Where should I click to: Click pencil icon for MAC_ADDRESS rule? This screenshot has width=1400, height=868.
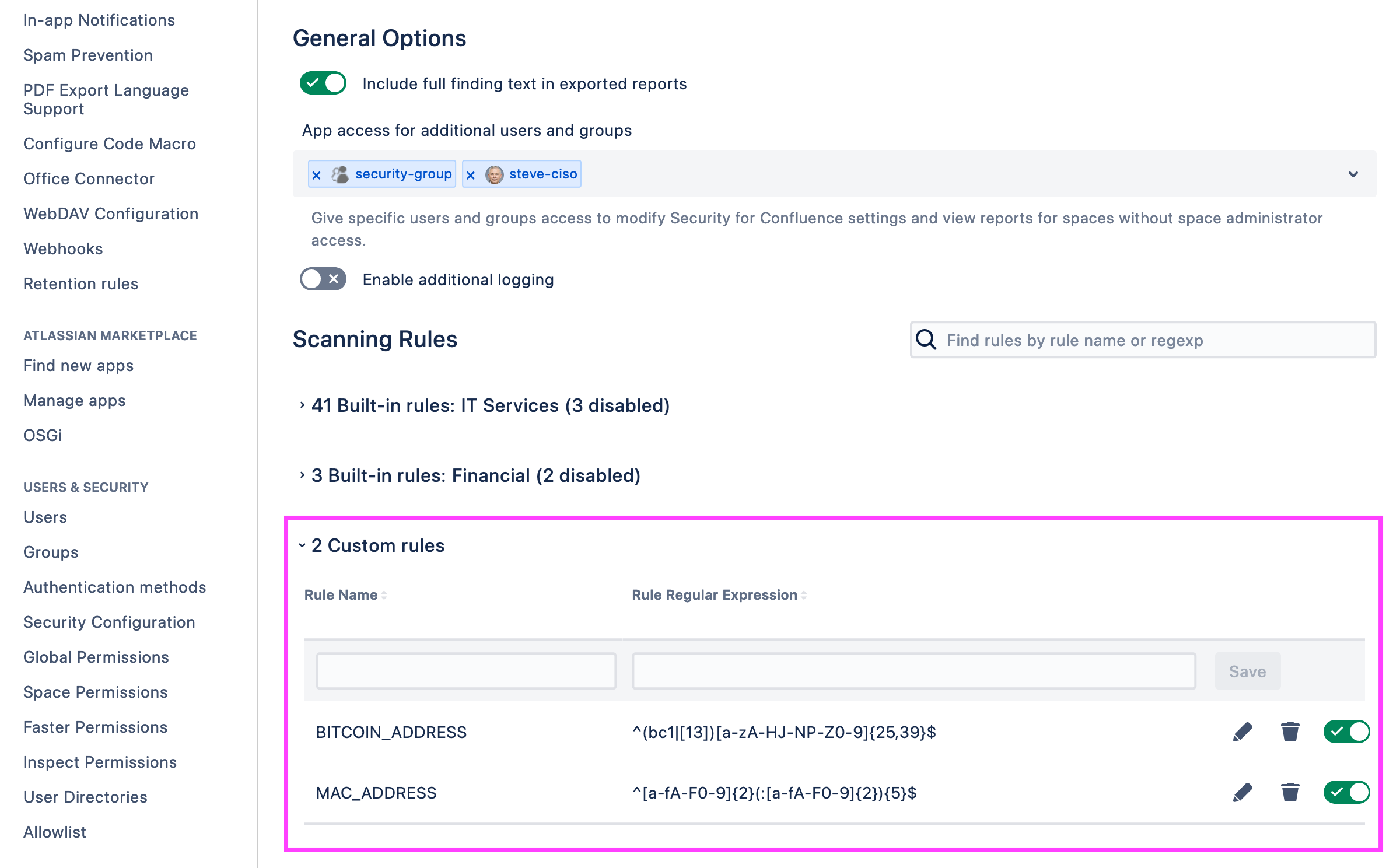click(x=1242, y=792)
